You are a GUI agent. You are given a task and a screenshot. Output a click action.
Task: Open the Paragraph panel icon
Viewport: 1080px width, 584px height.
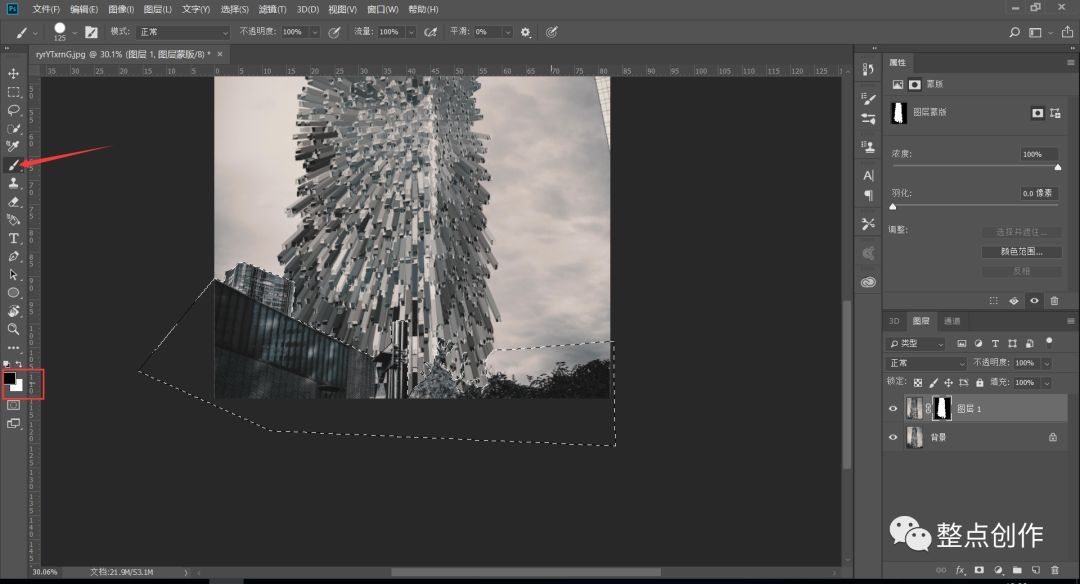(x=868, y=196)
